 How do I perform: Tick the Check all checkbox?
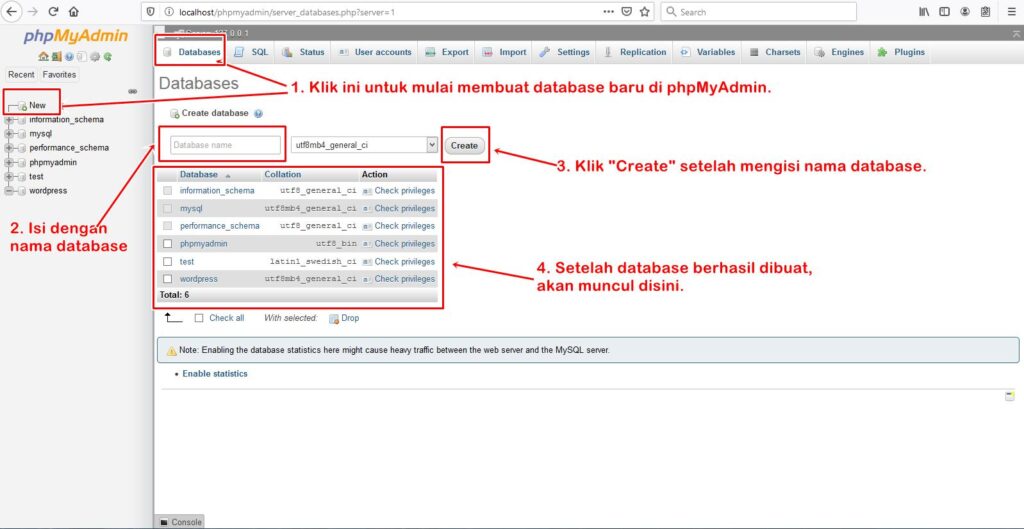pos(199,318)
